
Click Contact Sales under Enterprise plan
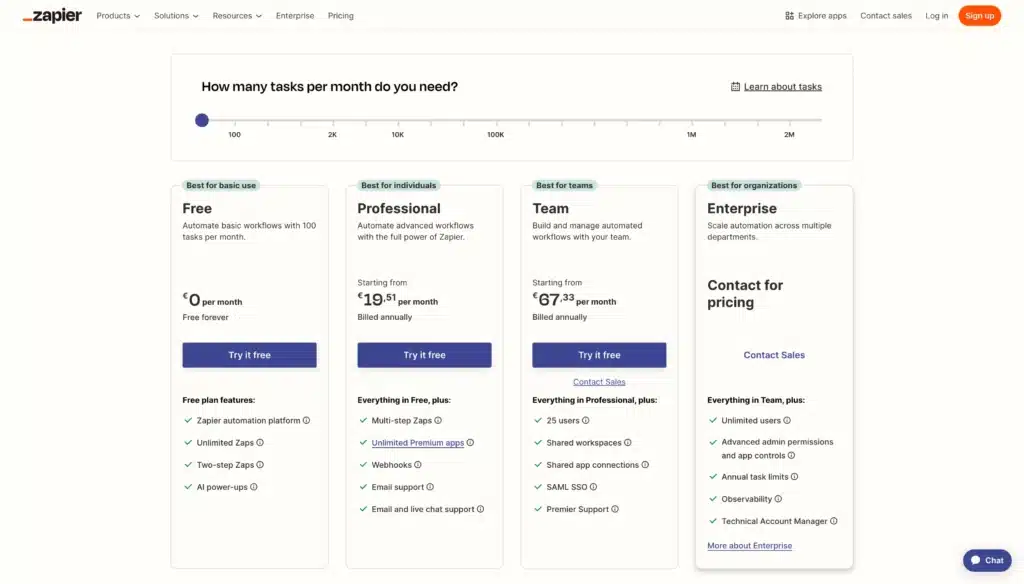point(774,355)
